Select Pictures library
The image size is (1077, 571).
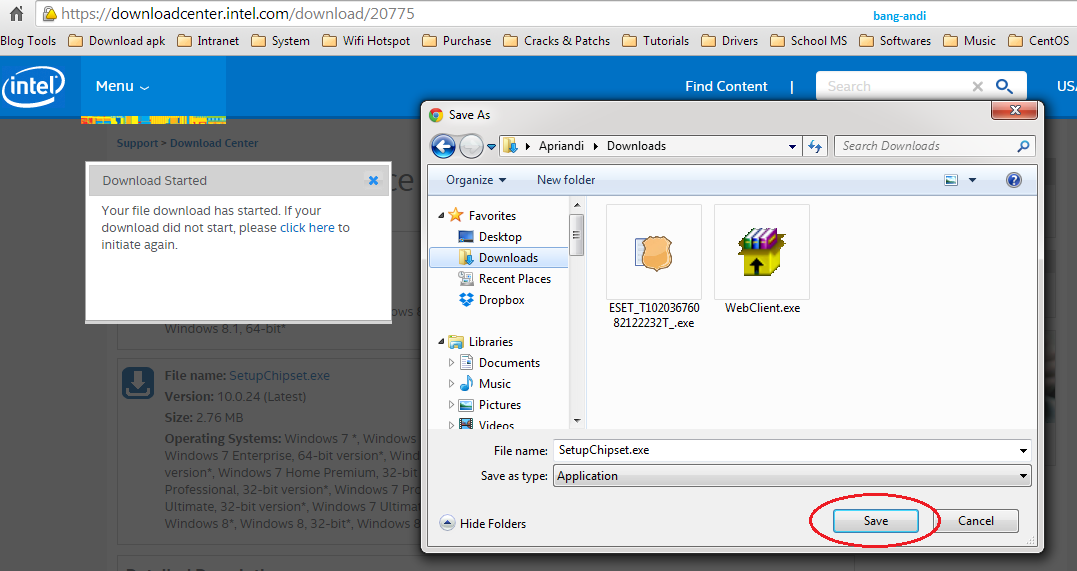[490, 405]
